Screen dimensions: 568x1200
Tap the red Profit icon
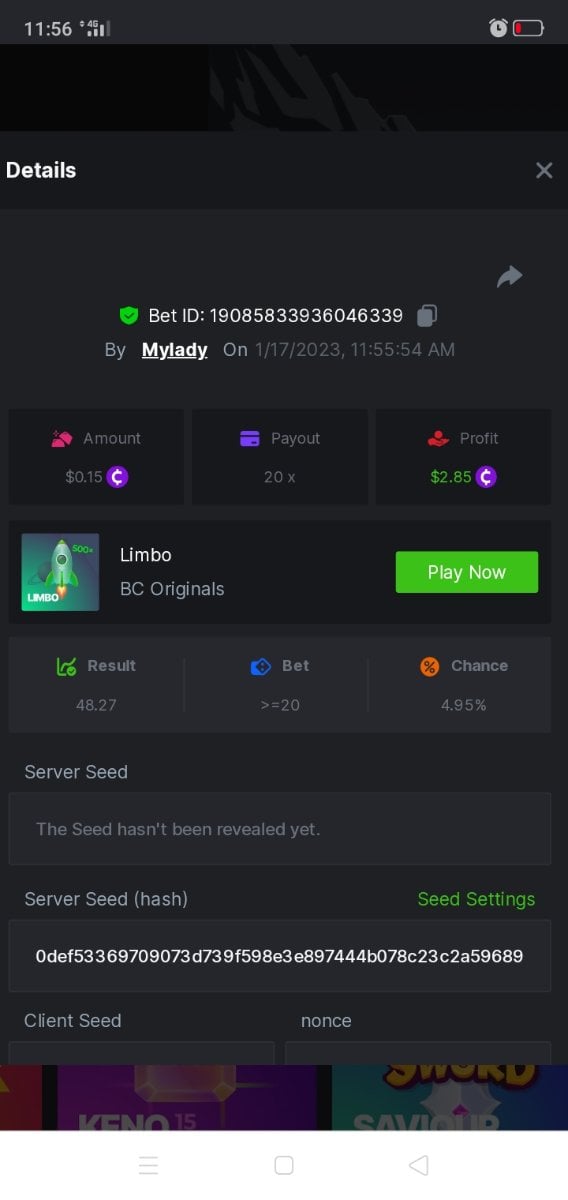[438, 438]
